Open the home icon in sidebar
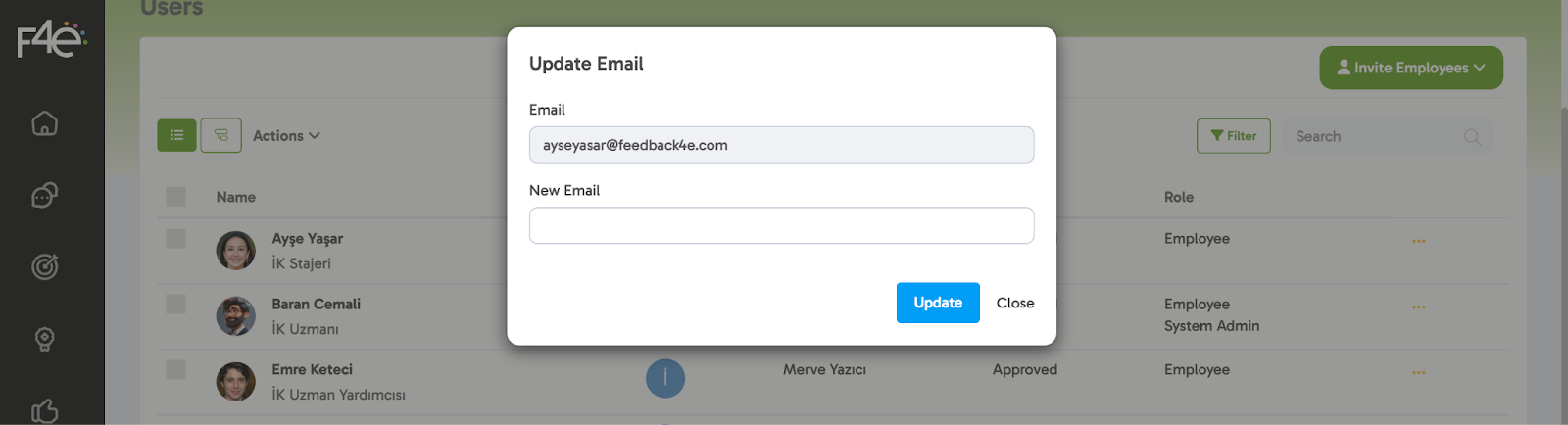Viewport: 1568px width, 425px height. (x=45, y=123)
